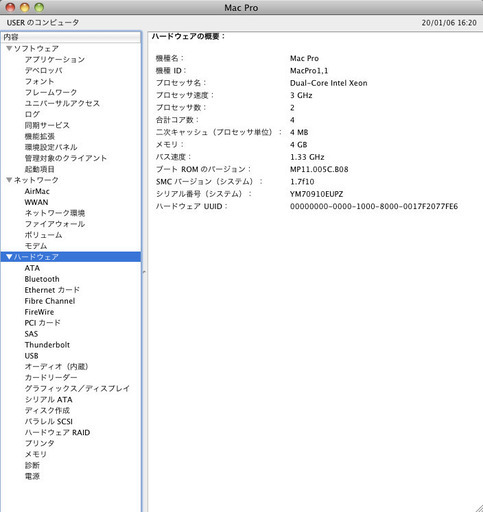This screenshot has height=512, width=483.
Task: Select AirMac under network
Action: click(37, 191)
